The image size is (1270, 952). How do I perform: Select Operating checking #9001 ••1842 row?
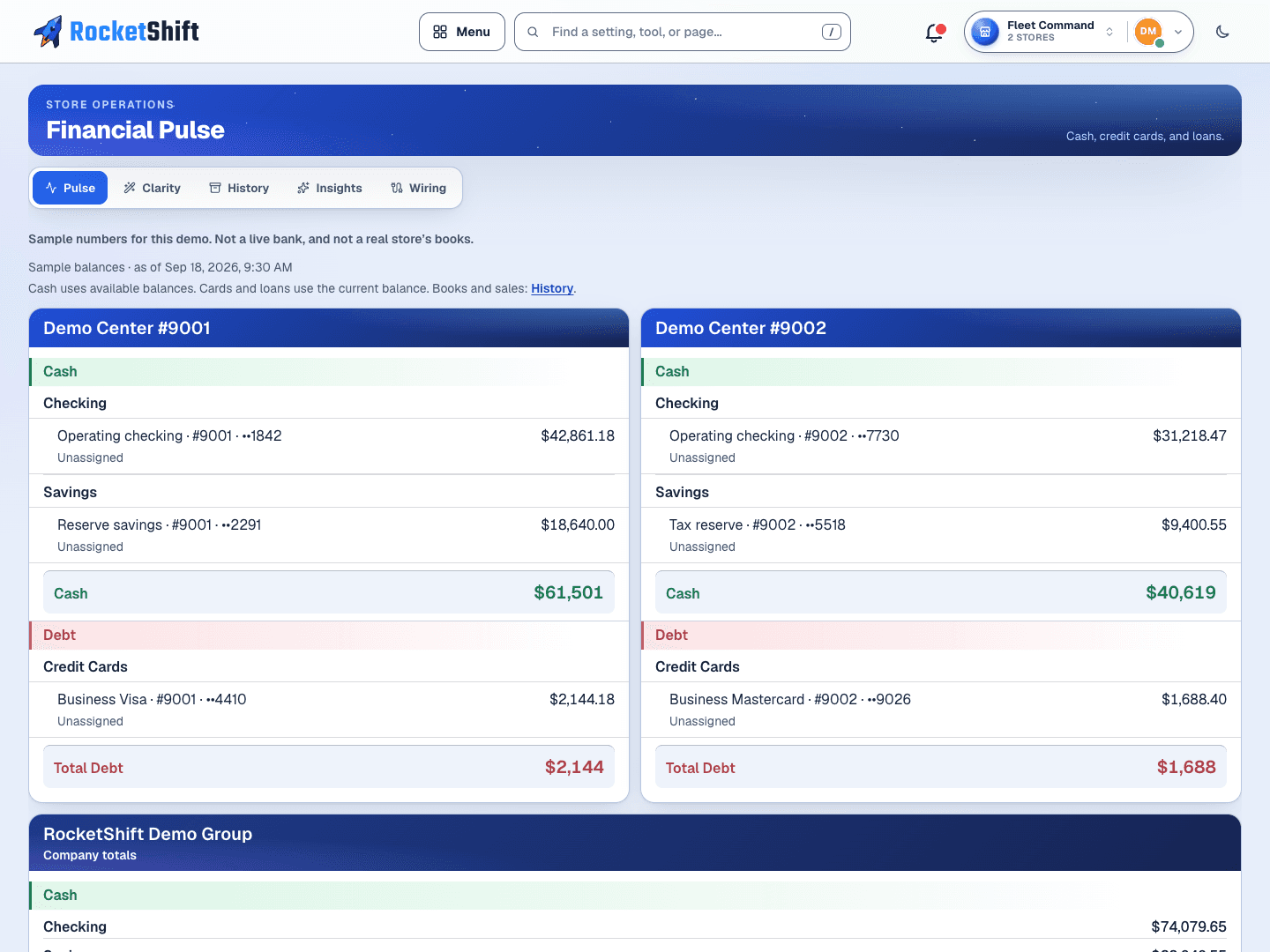(x=329, y=446)
